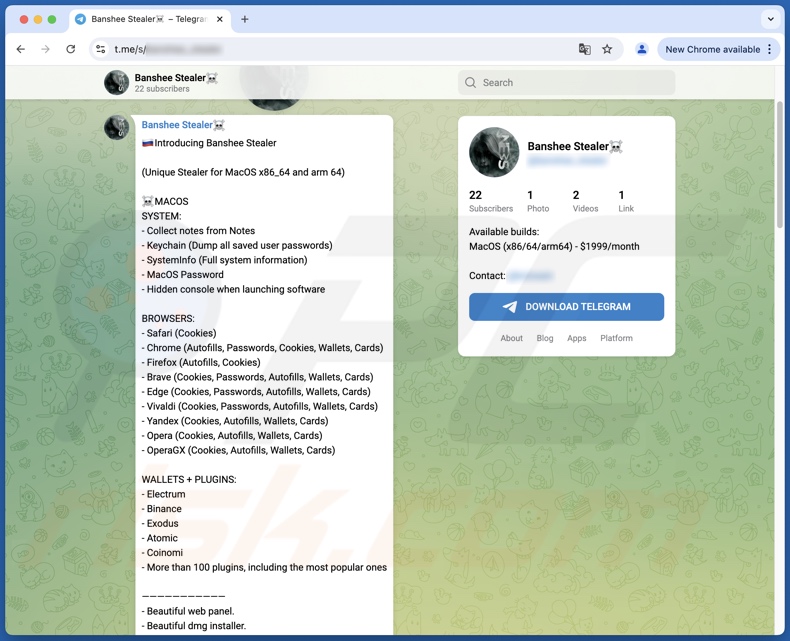Viewport: 790px width, 641px height.
Task: Click the page vertical scrollbar
Action: point(779,164)
